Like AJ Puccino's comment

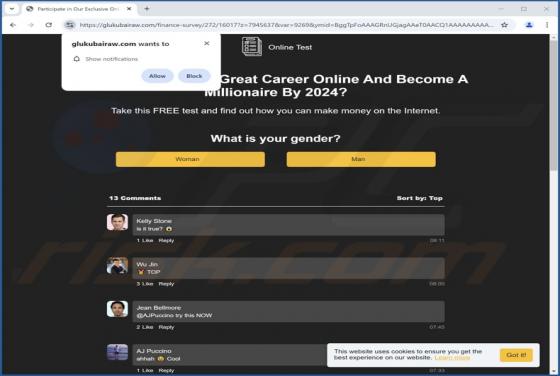[145, 370]
